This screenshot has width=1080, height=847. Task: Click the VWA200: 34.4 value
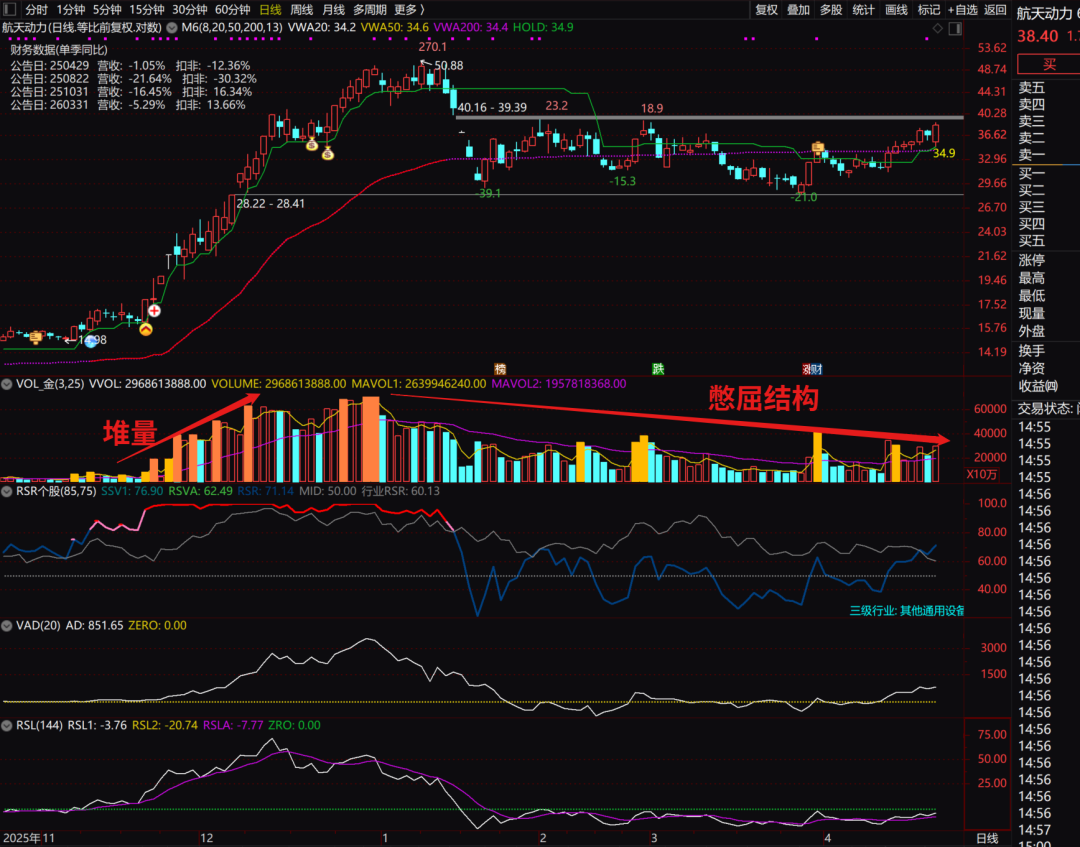(470, 28)
